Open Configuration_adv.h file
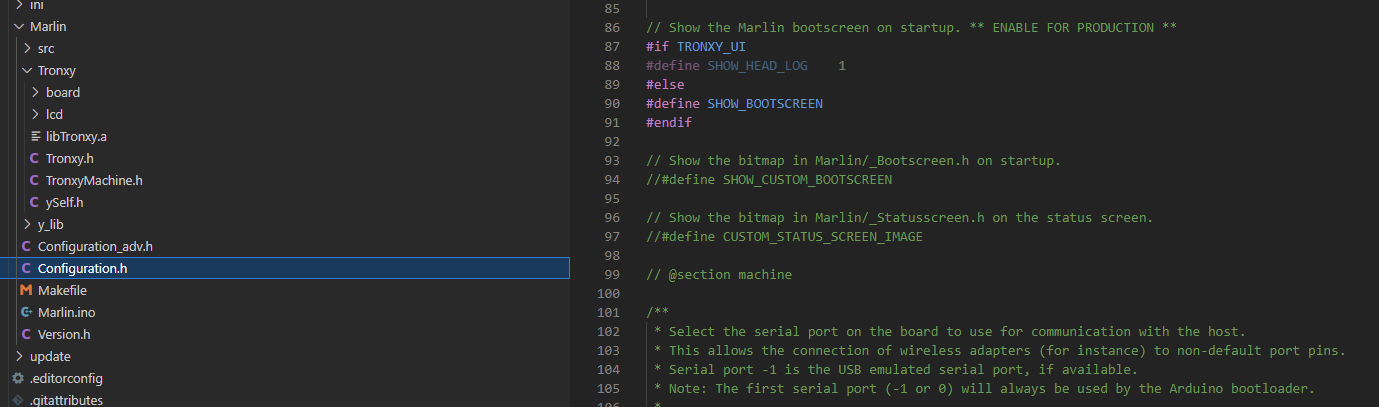The height and width of the screenshot is (407, 1379). pyautogui.click(x=95, y=247)
